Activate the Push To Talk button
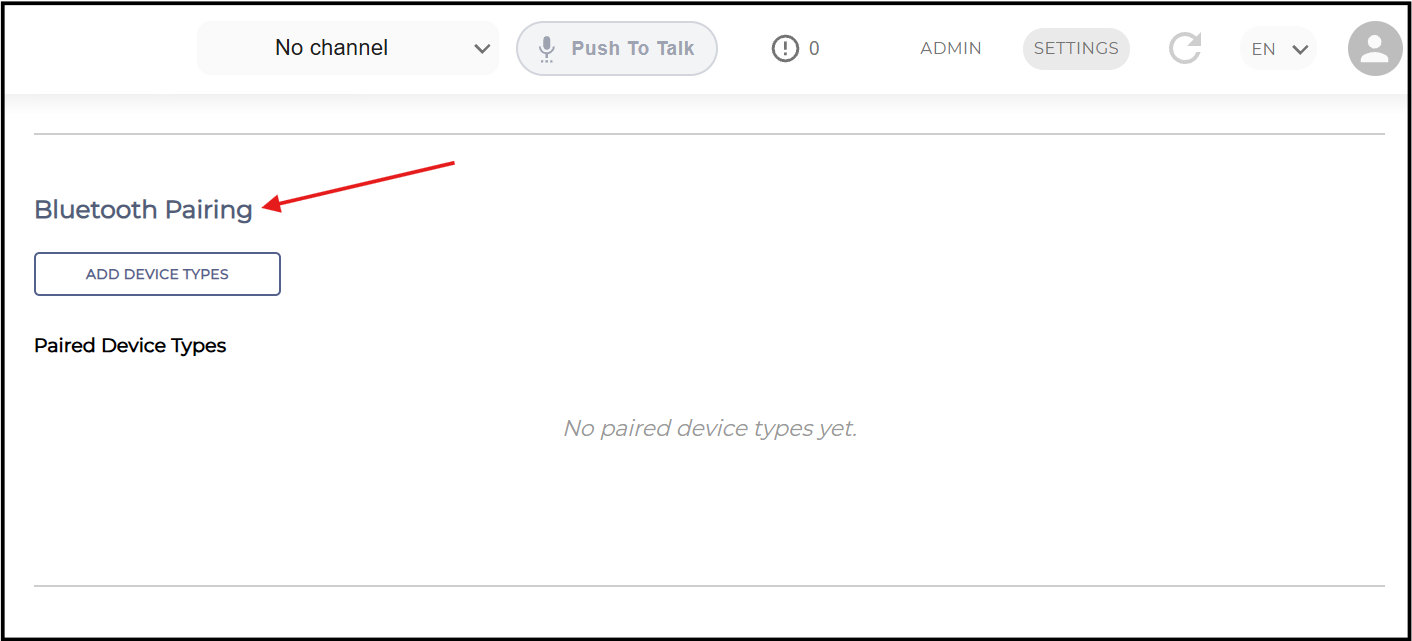Image resolution: width=1412 pixels, height=641 pixels. coord(617,48)
